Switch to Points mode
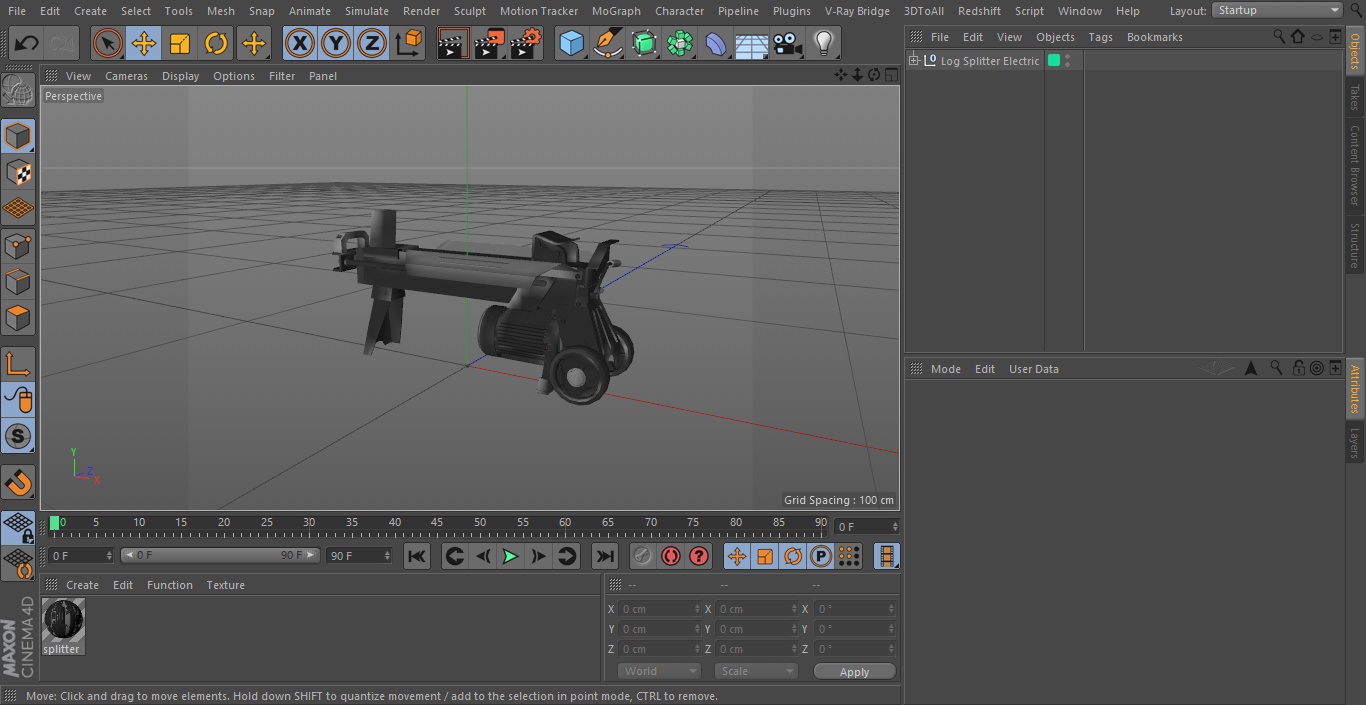This screenshot has width=1366, height=705. 18,245
